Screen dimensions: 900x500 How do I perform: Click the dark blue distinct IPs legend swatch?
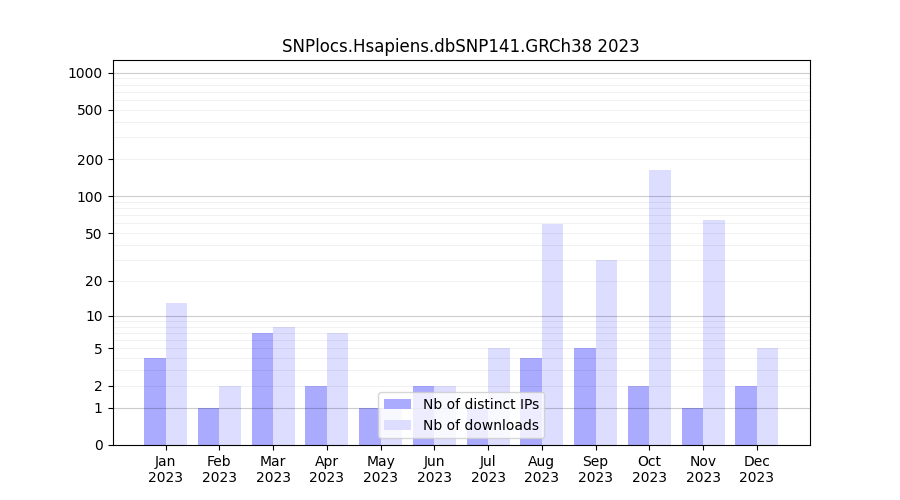[x=397, y=404]
